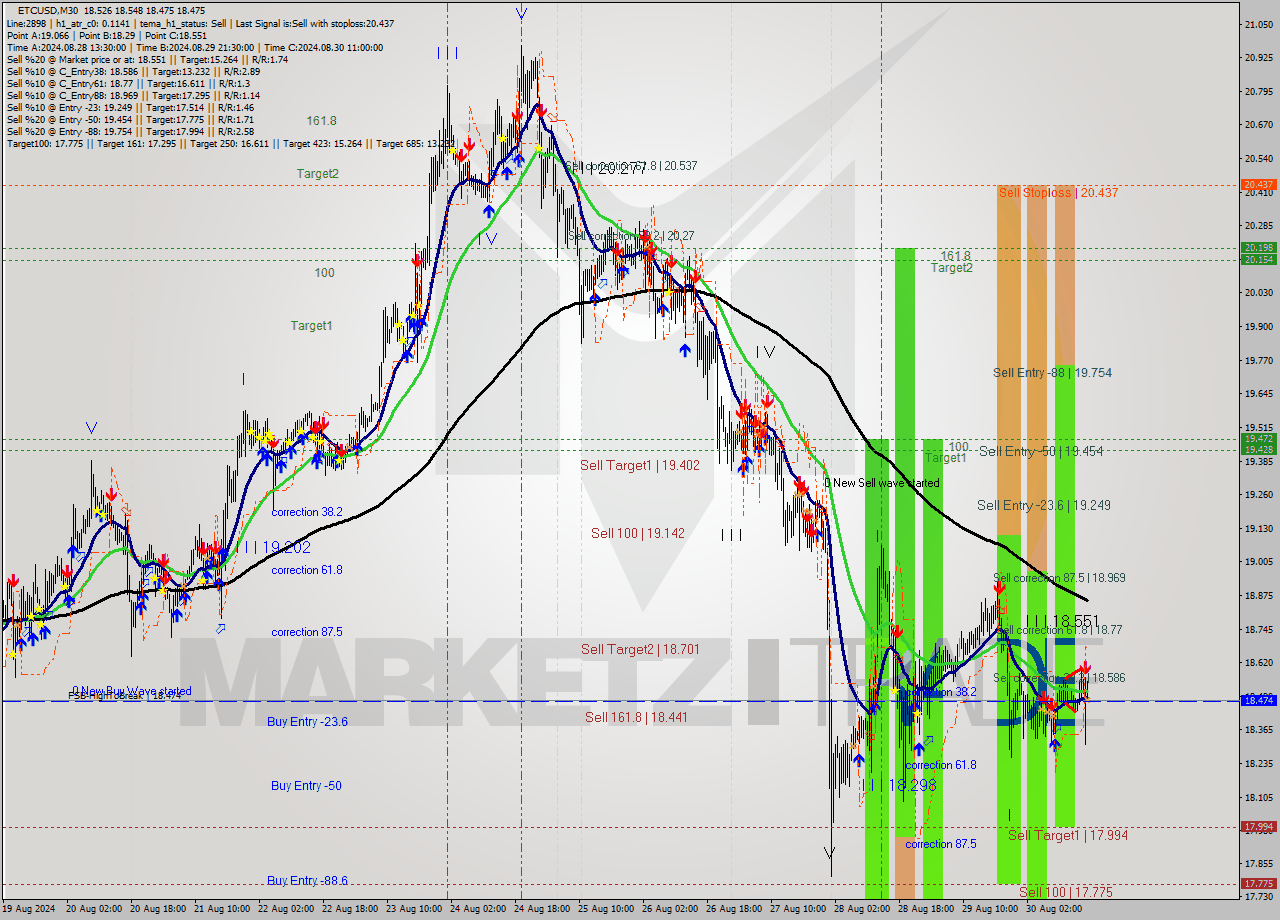Click the 18.105 price scale value
The height and width of the screenshot is (920, 1280).
[1258, 797]
